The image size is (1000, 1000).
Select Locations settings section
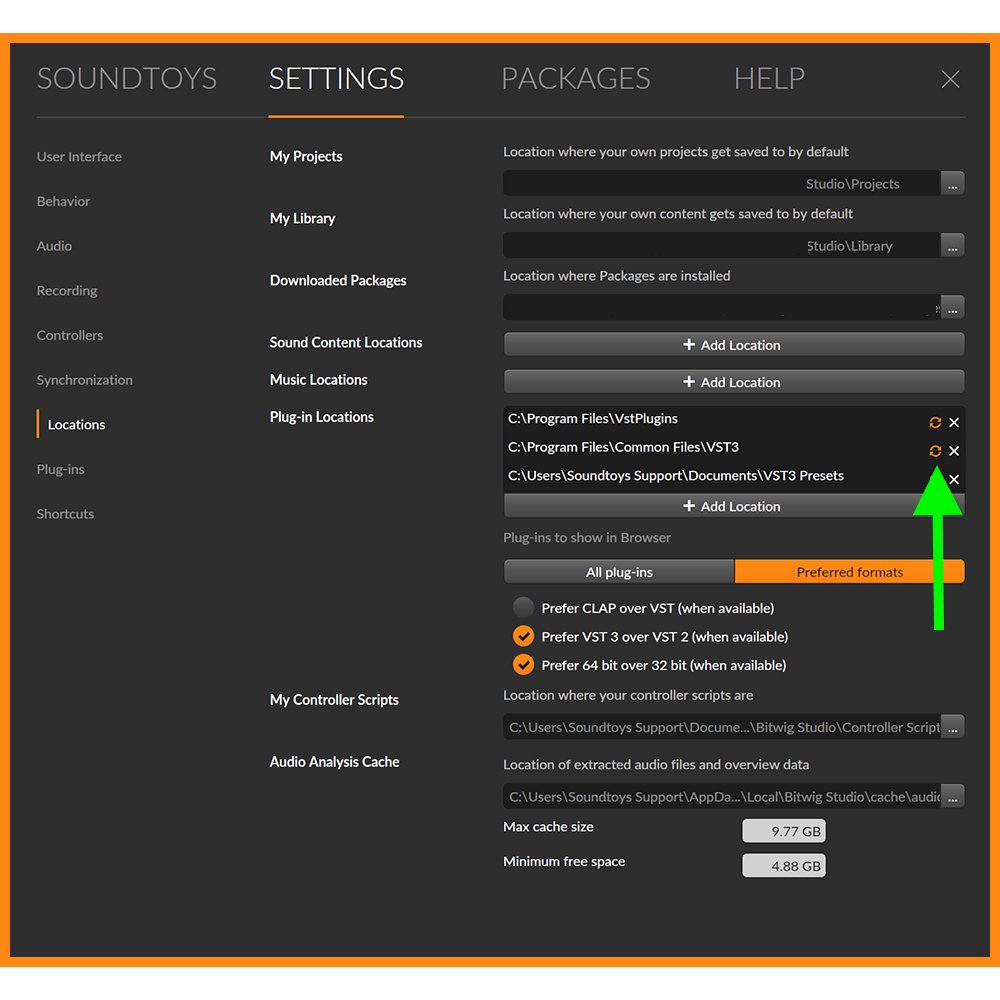[x=77, y=425]
